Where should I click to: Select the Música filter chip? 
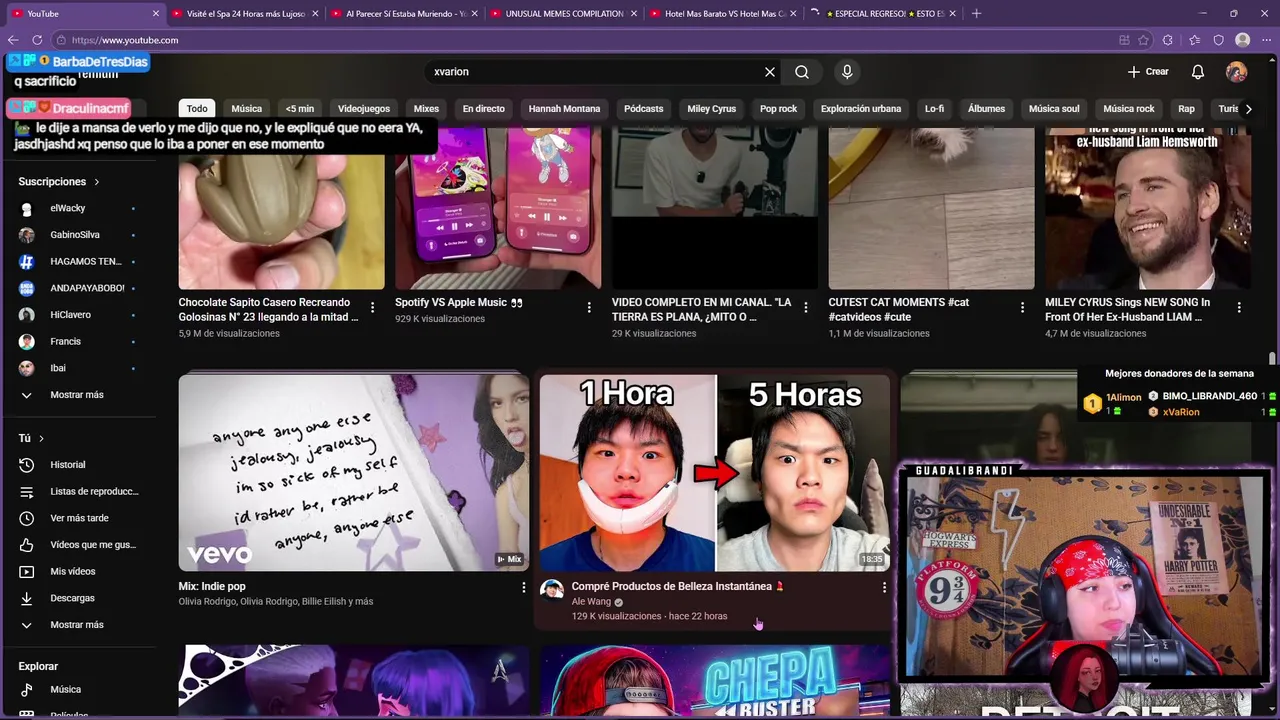(x=247, y=109)
